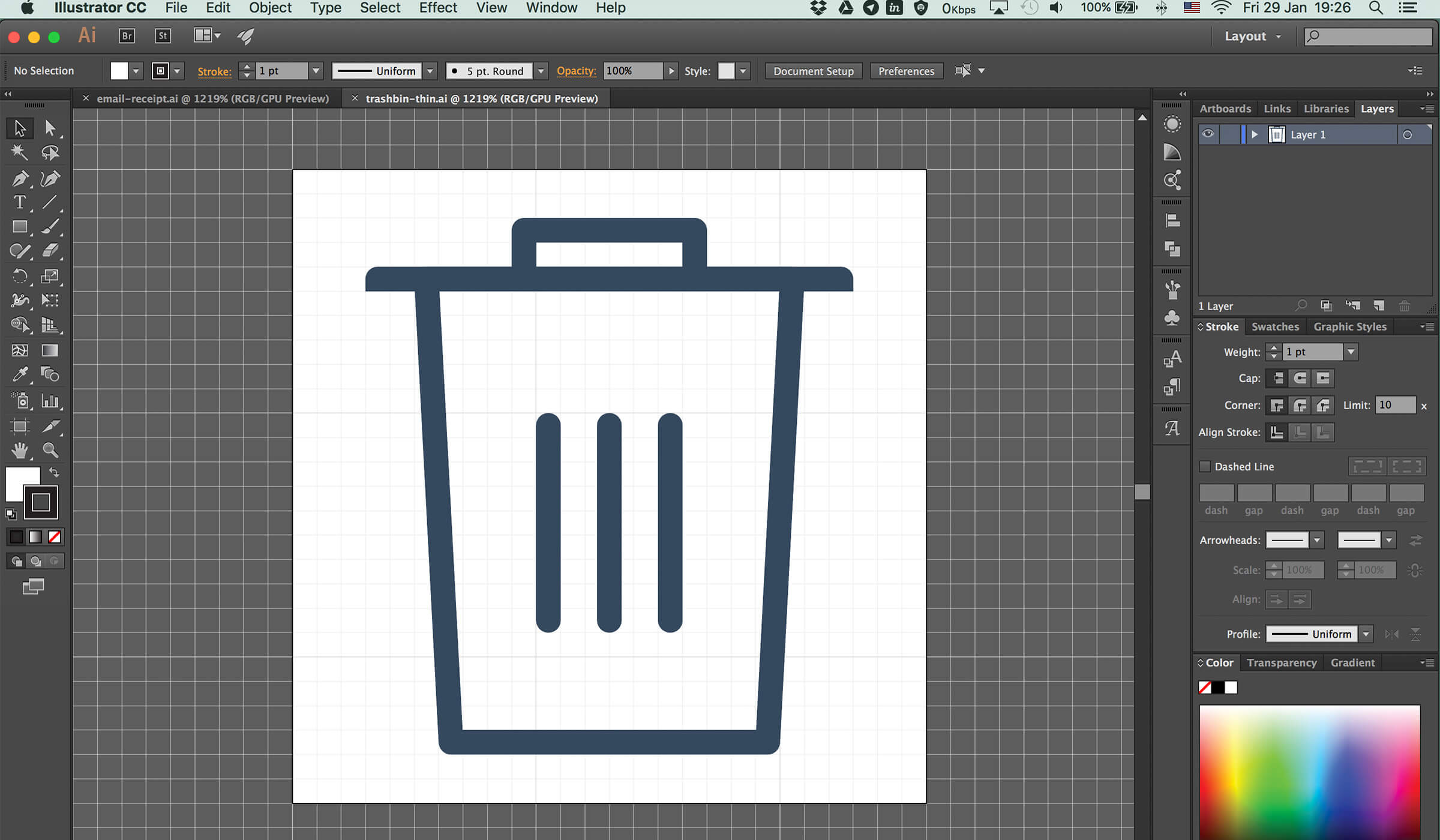The width and height of the screenshot is (1440, 840).
Task: Click the Preferences button
Action: [906, 71]
